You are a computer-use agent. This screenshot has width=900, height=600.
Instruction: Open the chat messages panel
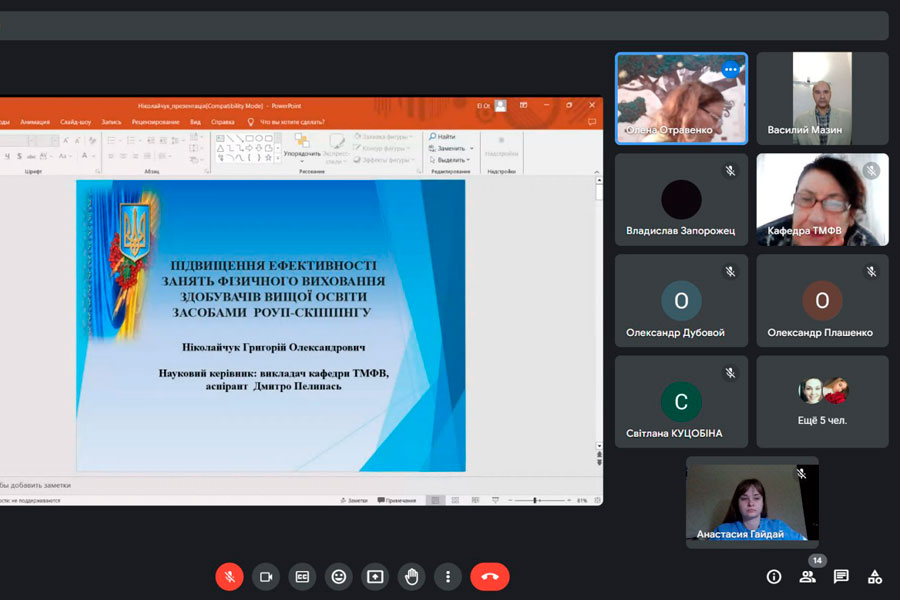point(841,577)
